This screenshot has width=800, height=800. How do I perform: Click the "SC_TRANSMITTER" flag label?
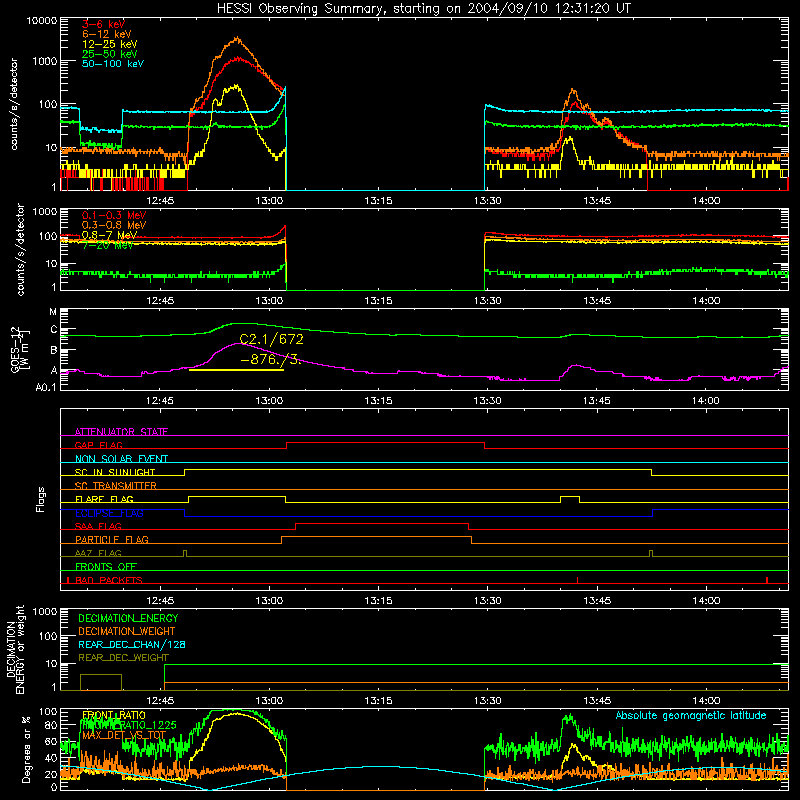coord(116,485)
